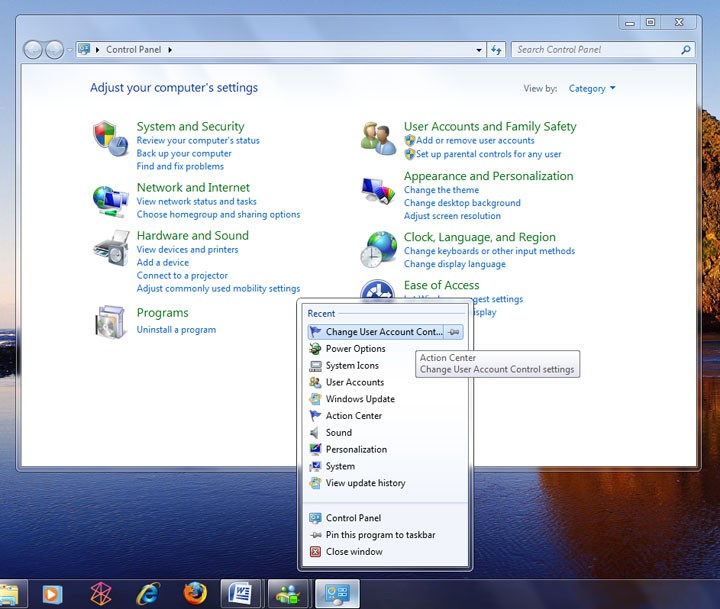Choose Close window in jump list
Viewport: 720px width, 609px height.
click(x=385, y=552)
